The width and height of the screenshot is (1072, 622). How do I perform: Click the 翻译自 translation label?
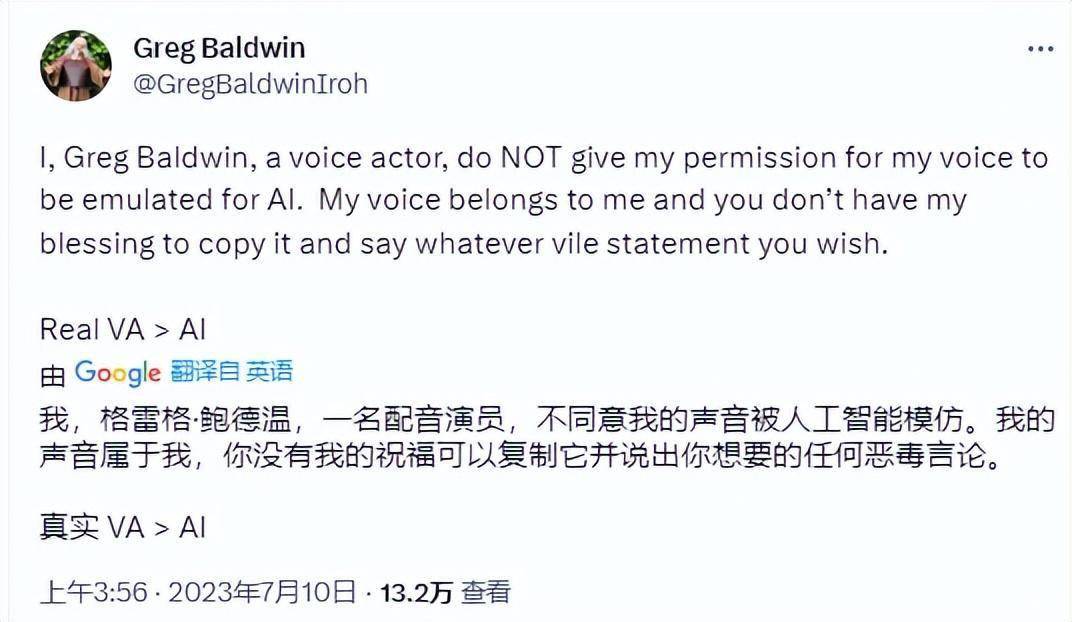204,373
